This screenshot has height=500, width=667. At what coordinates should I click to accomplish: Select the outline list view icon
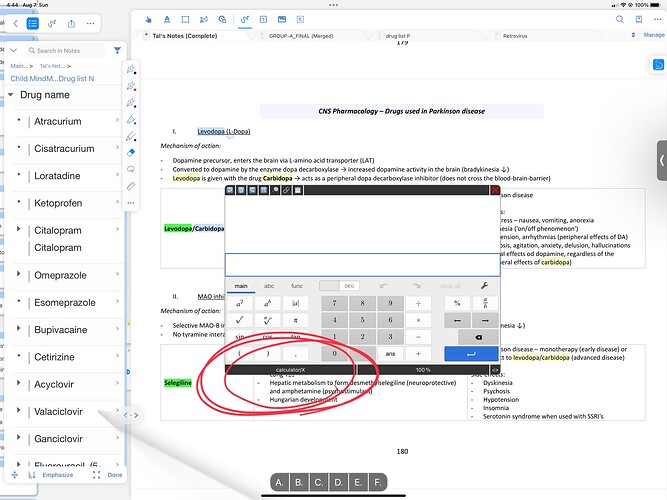pos(33,23)
